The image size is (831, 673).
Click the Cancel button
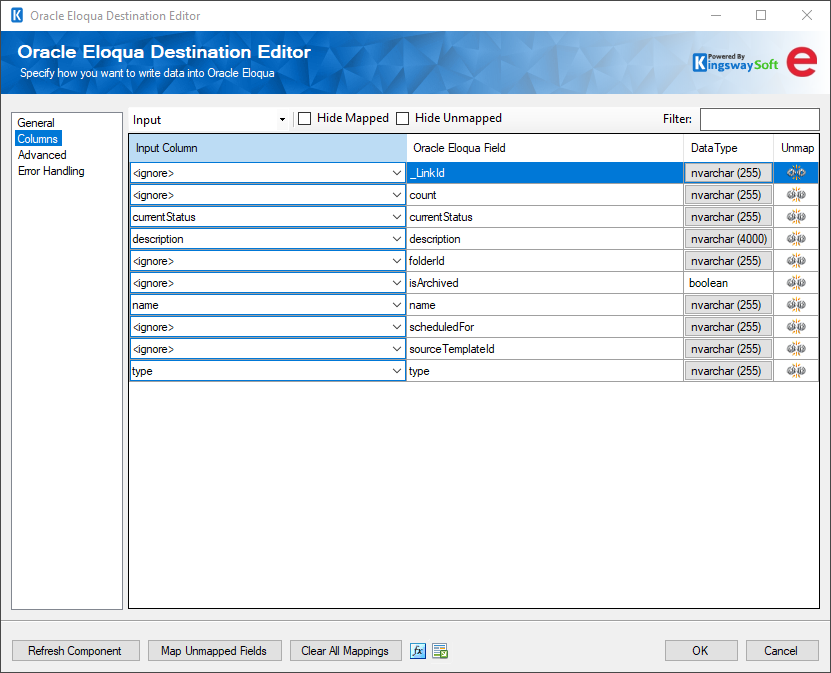(781, 651)
